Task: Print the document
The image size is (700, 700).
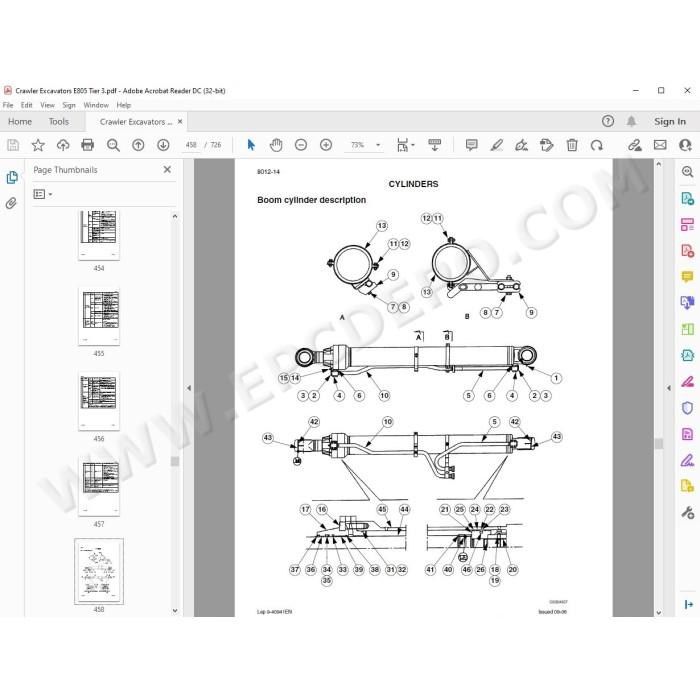Action: (88, 145)
